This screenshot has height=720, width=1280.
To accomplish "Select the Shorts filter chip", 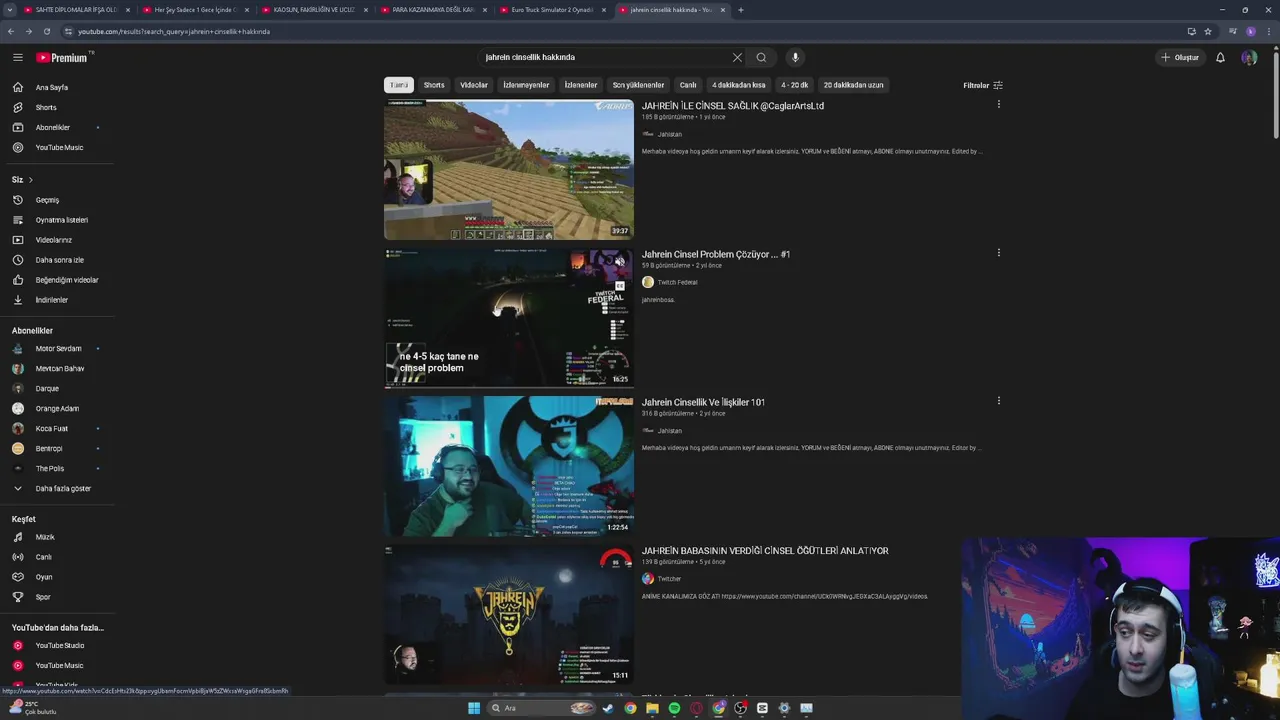I will (434, 85).
